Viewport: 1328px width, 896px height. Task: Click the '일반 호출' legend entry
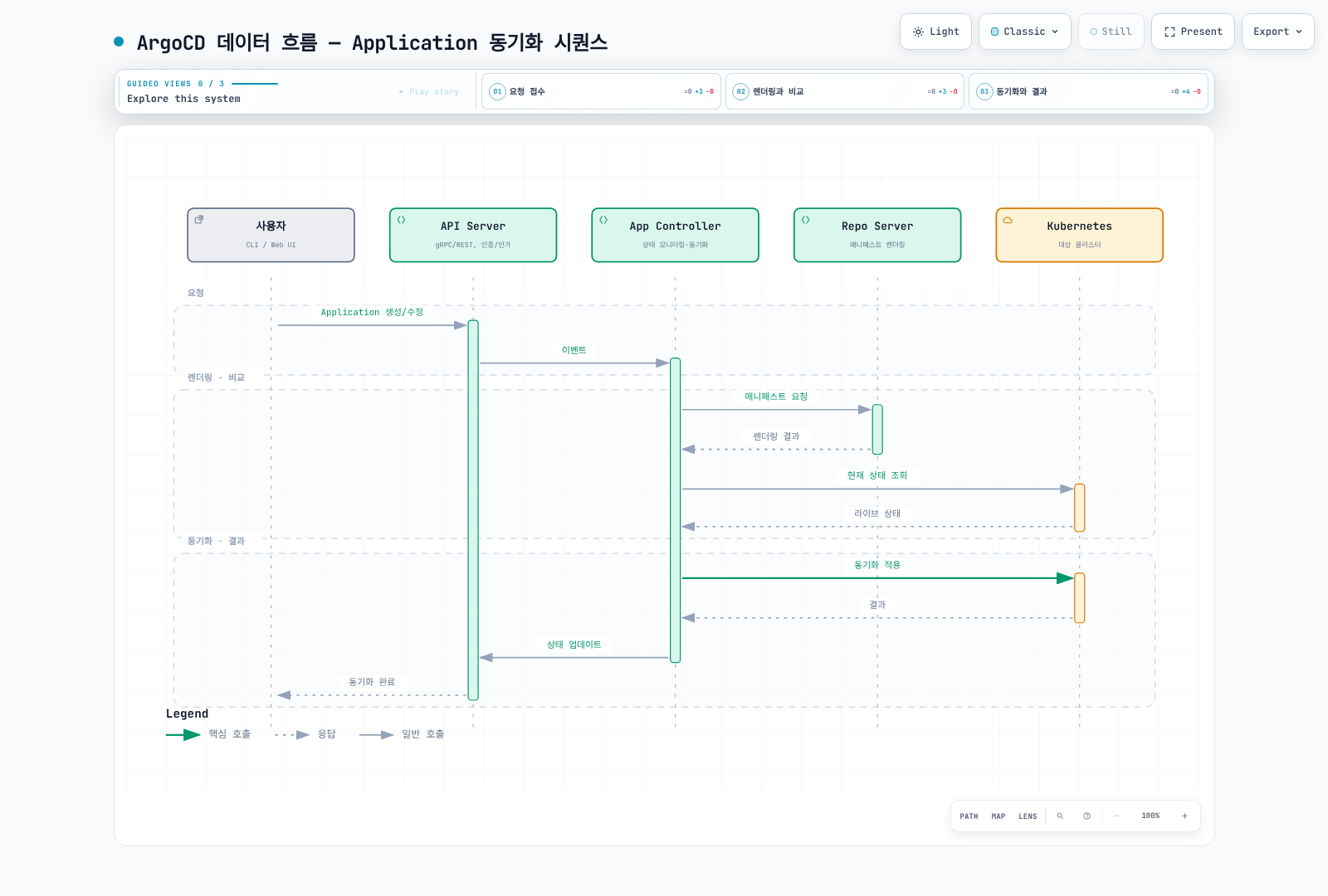coord(403,734)
